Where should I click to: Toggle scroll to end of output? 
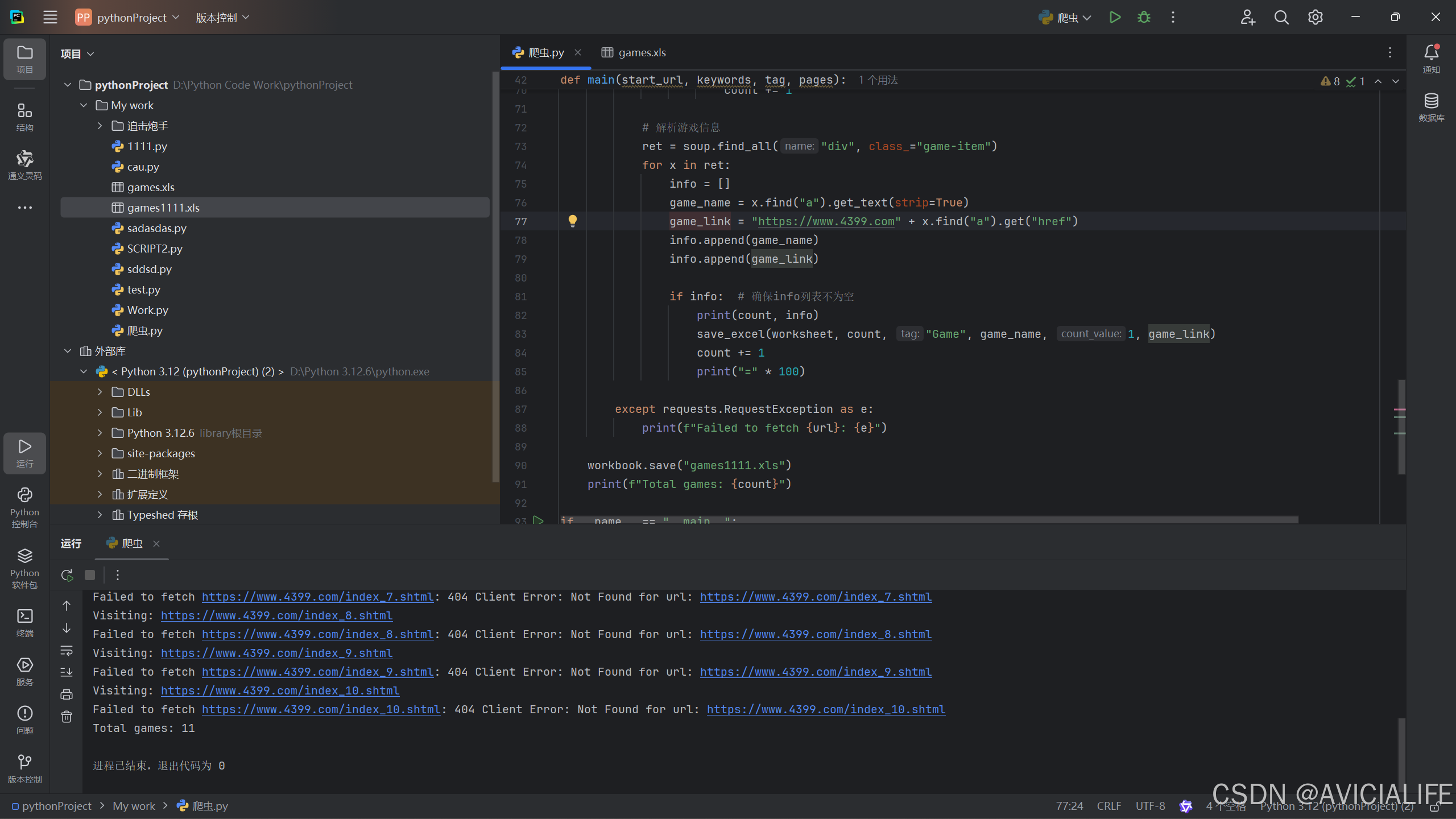(x=67, y=672)
